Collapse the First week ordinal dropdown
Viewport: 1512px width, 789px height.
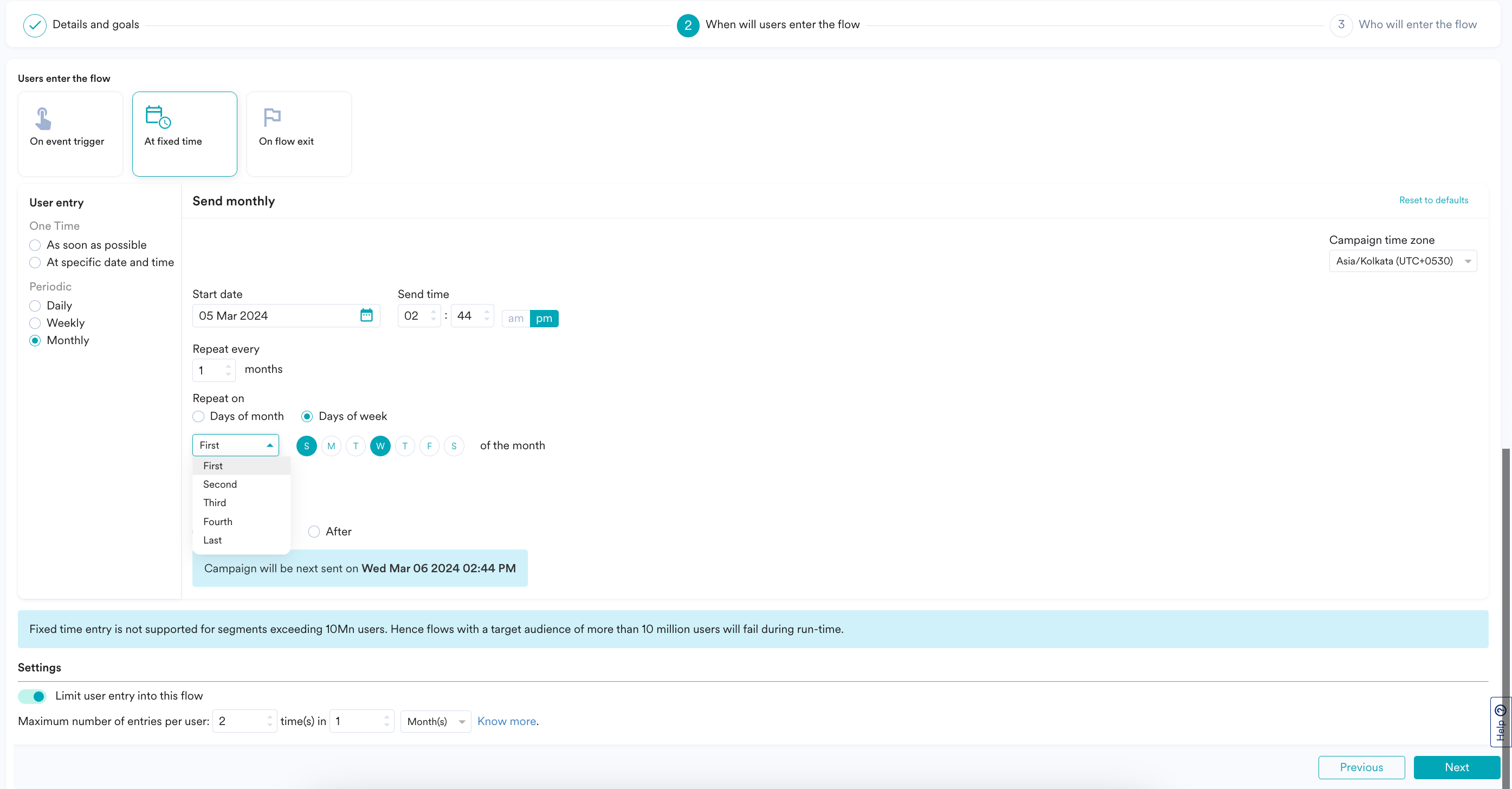point(235,445)
